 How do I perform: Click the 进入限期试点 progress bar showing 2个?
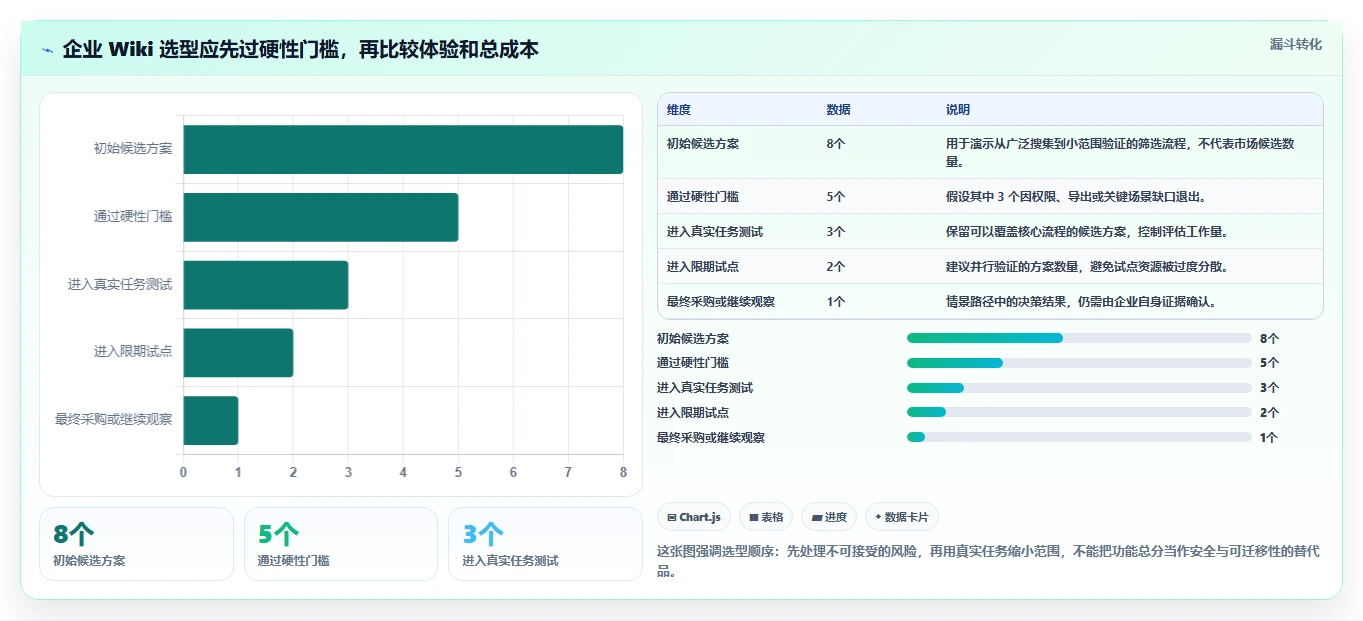(1079, 412)
